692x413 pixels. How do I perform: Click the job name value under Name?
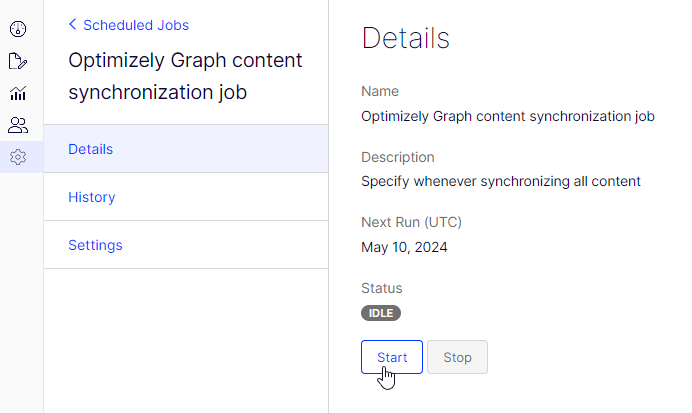[x=507, y=116]
